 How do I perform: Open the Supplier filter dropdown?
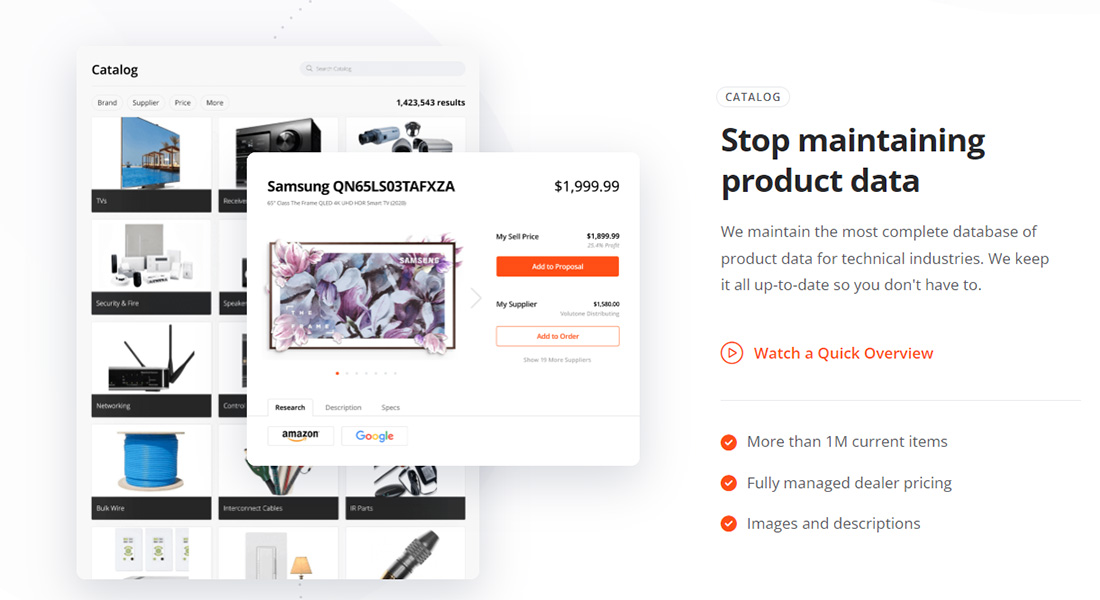[146, 102]
